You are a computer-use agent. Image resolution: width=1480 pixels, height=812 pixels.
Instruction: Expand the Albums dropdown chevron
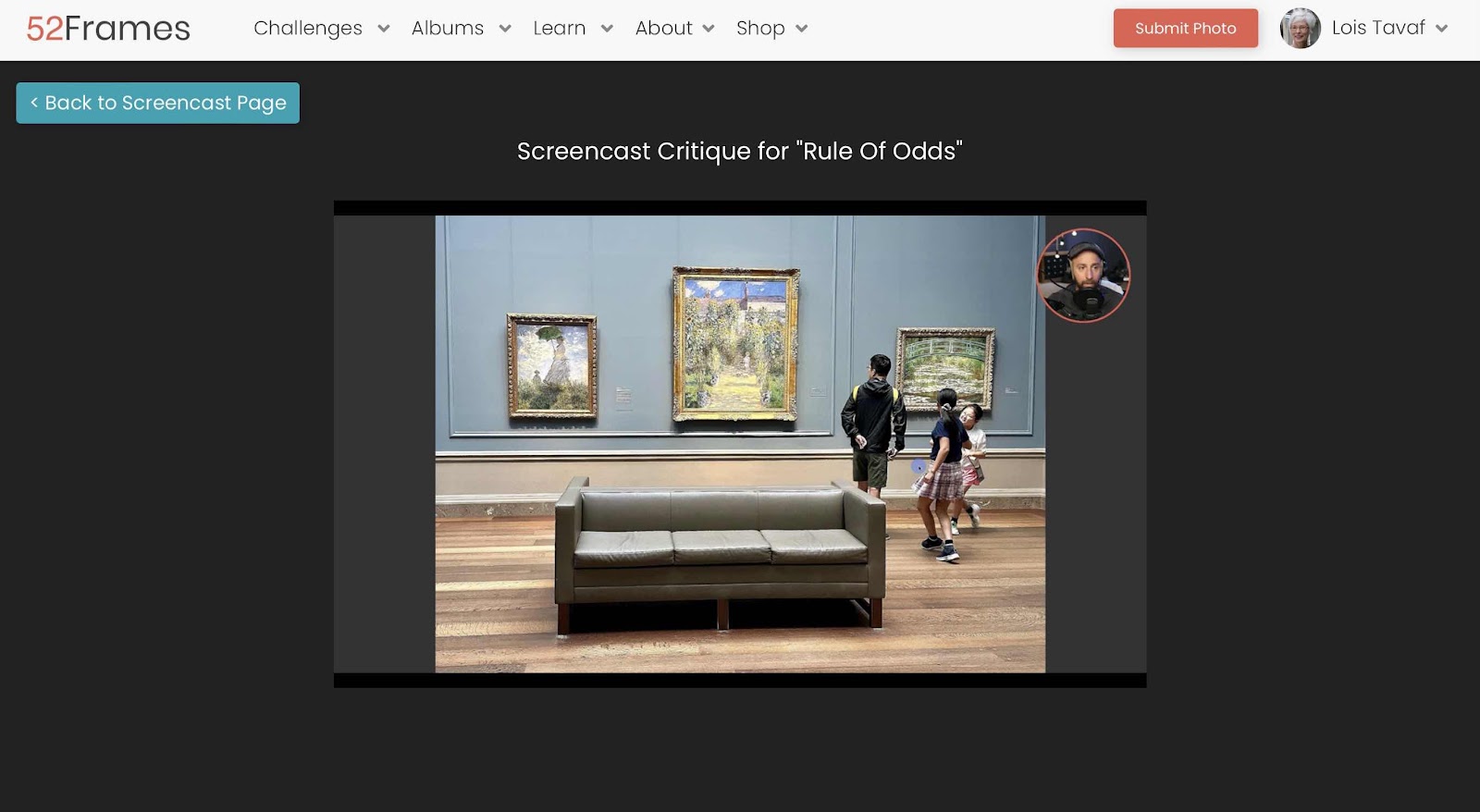505,29
